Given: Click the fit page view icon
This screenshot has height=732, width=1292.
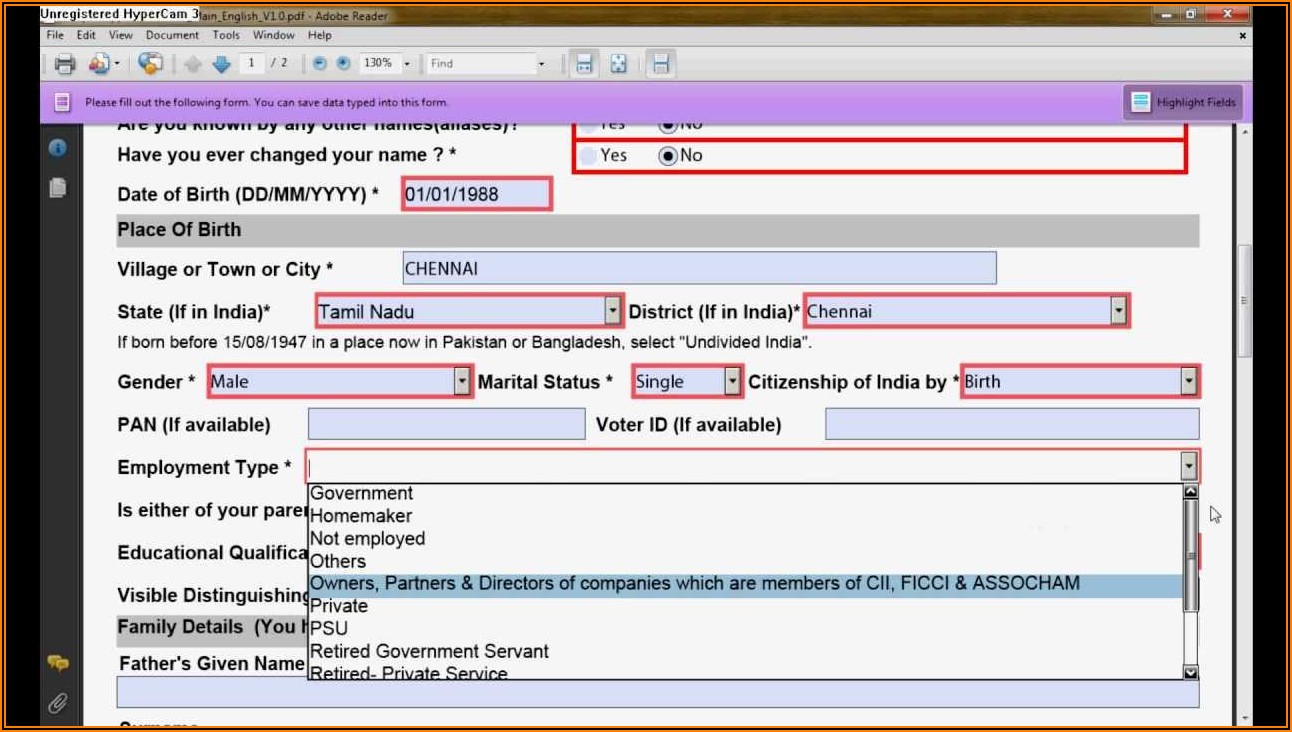Looking at the screenshot, I should (x=619, y=64).
